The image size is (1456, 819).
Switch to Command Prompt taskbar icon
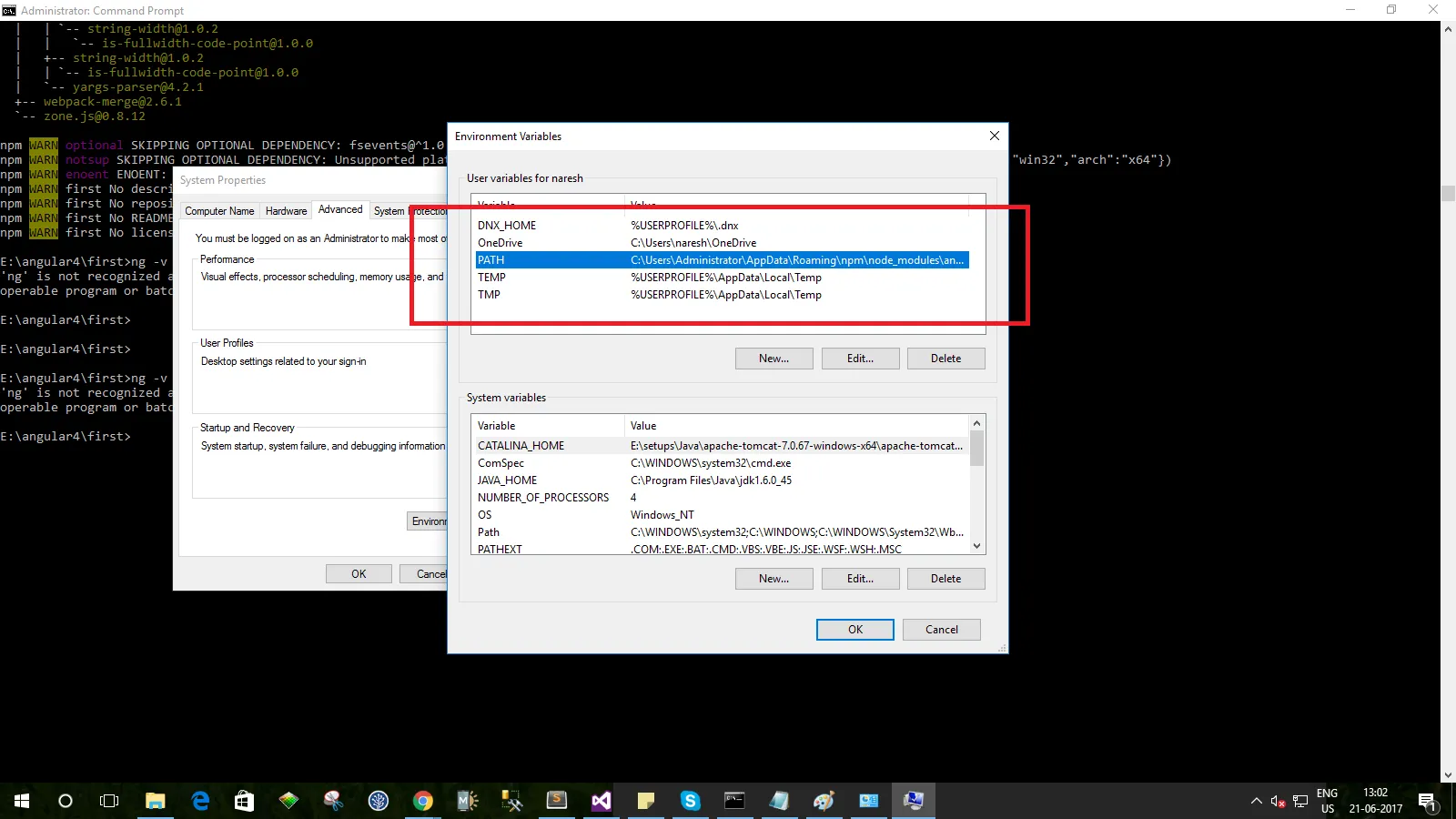(x=734, y=801)
